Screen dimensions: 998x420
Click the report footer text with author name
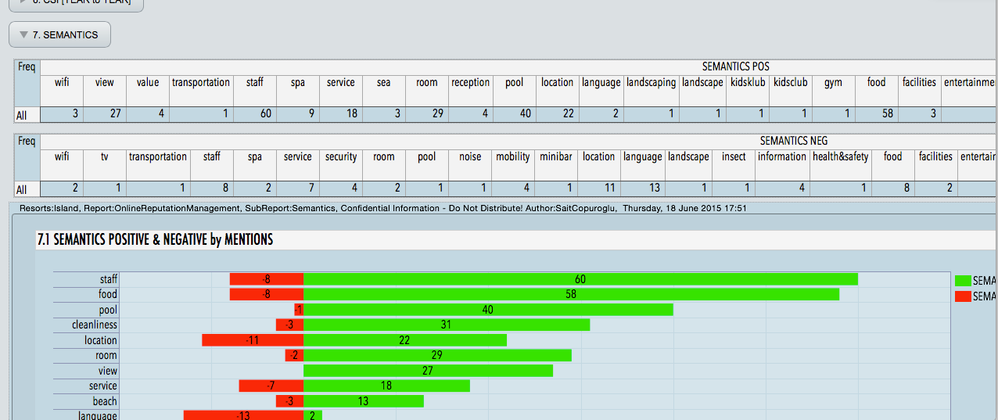point(383,207)
